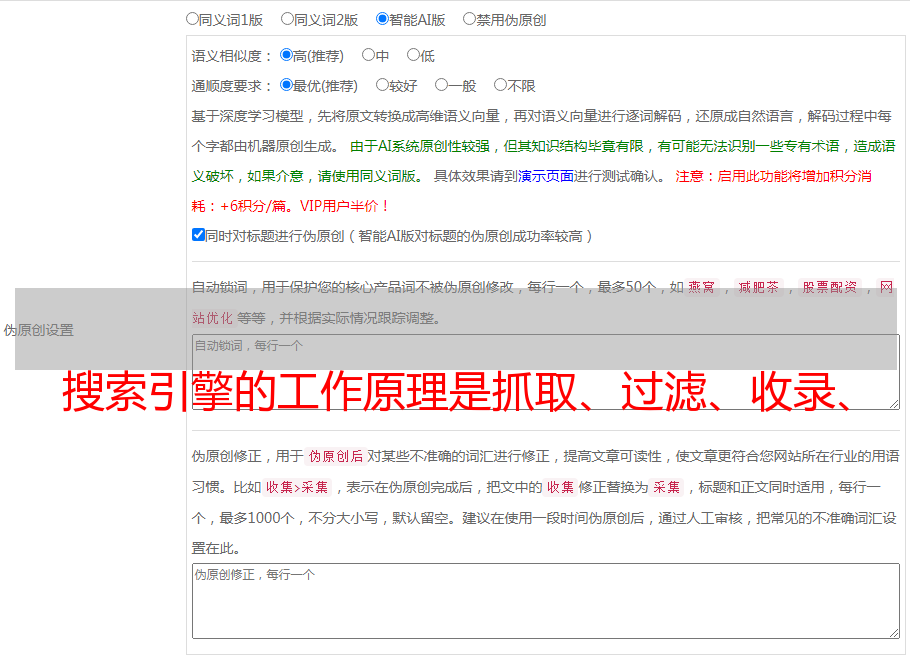Image resolution: width=911 pixels, height=658 pixels.
Task: Grab the resize handle of 自动锁词 textarea
Action: point(894,404)
